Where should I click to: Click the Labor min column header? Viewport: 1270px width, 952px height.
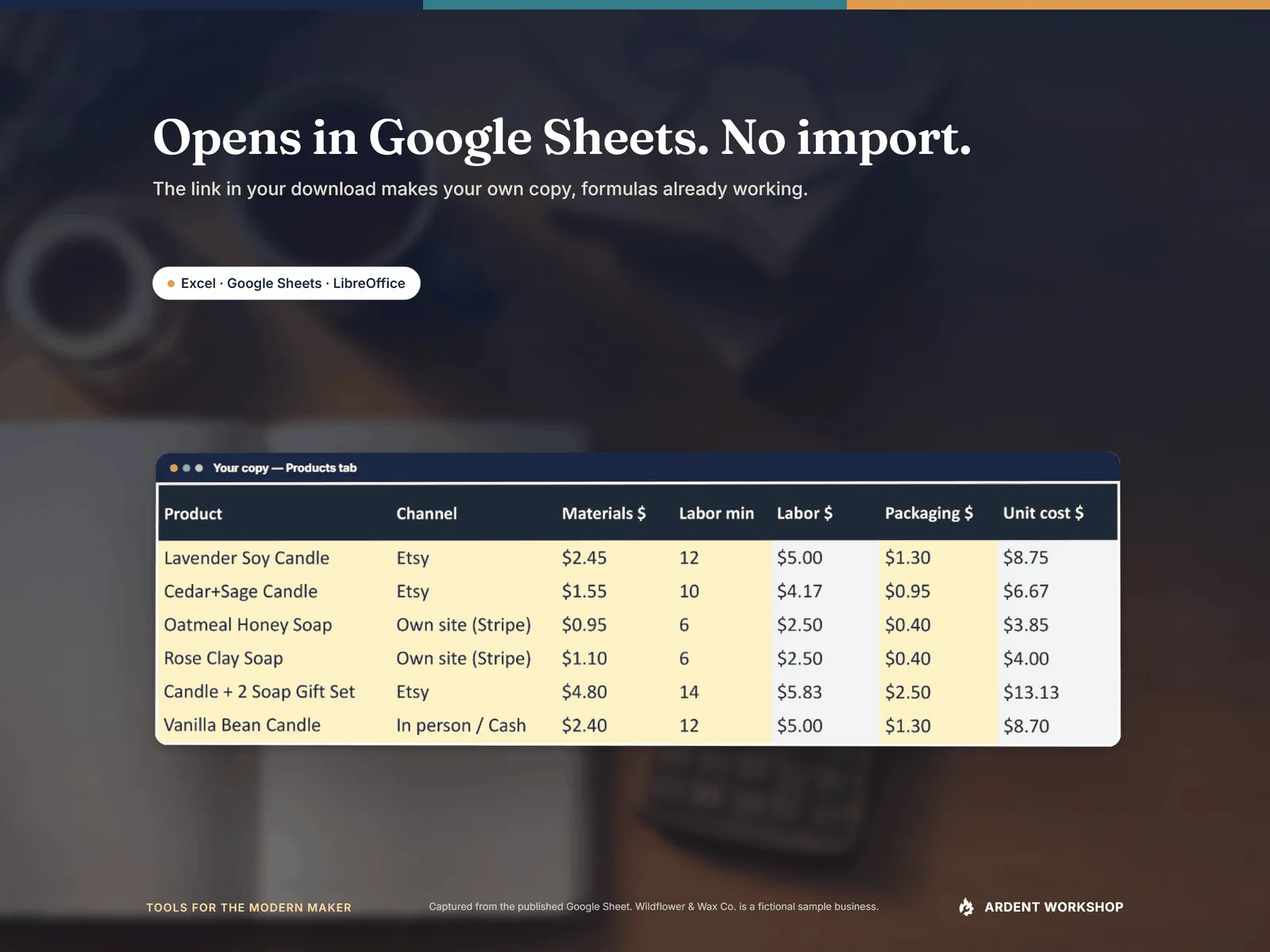717,513
